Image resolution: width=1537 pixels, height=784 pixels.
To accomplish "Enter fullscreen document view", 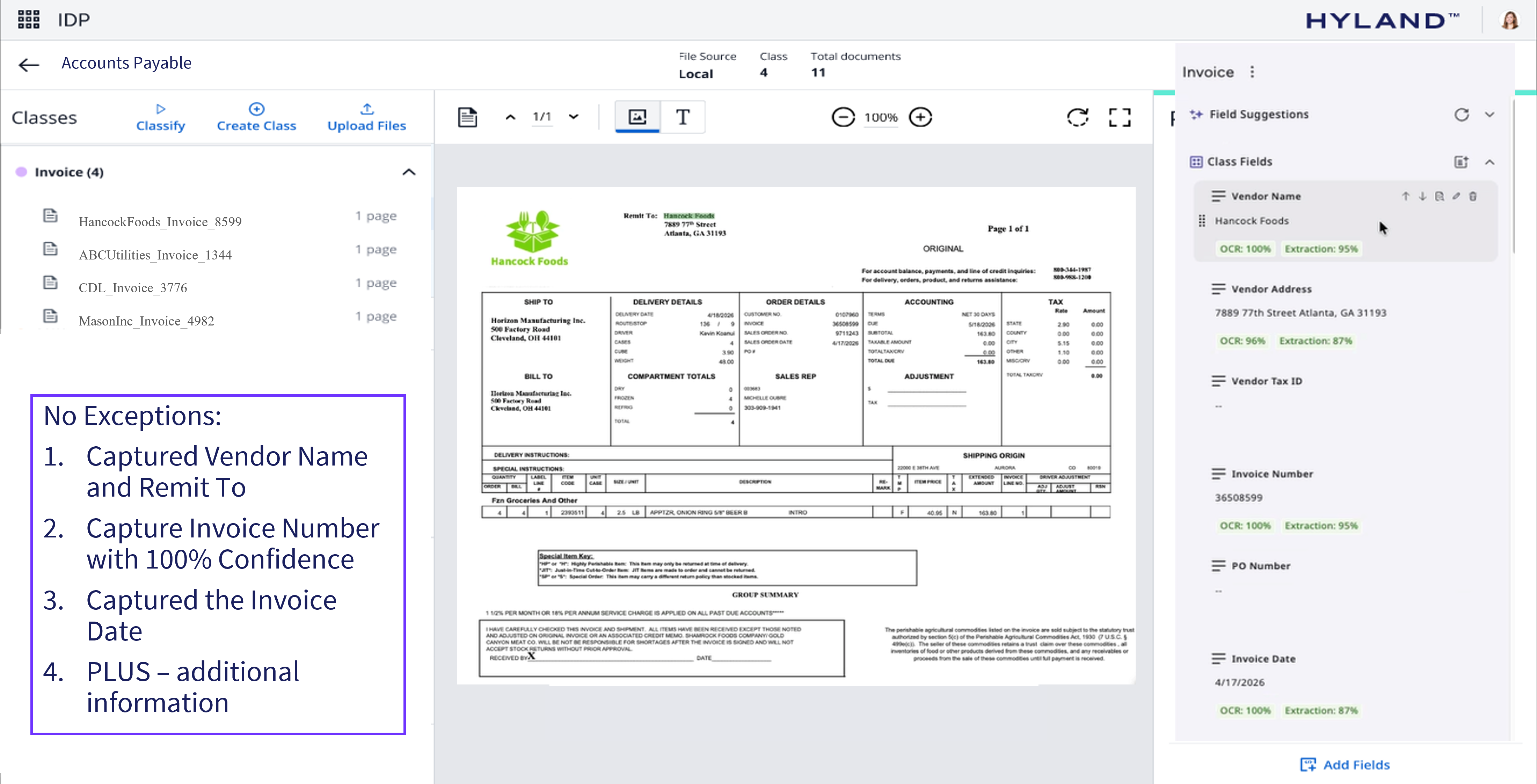I will [x=1119, y=117].
